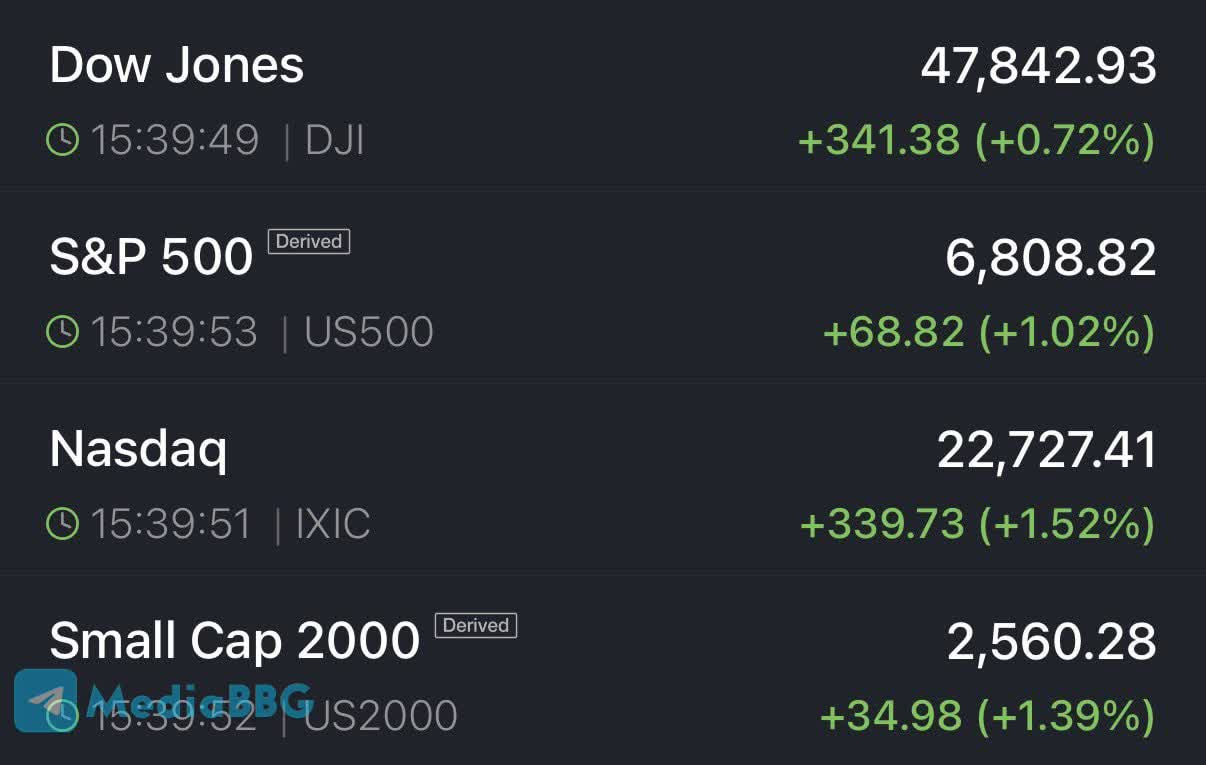Image resolution: width=1206 pixels, height=765 pixels.
Task: Click the Telegram paper-plane watermark icon
Action: click(x=46, y=700)
